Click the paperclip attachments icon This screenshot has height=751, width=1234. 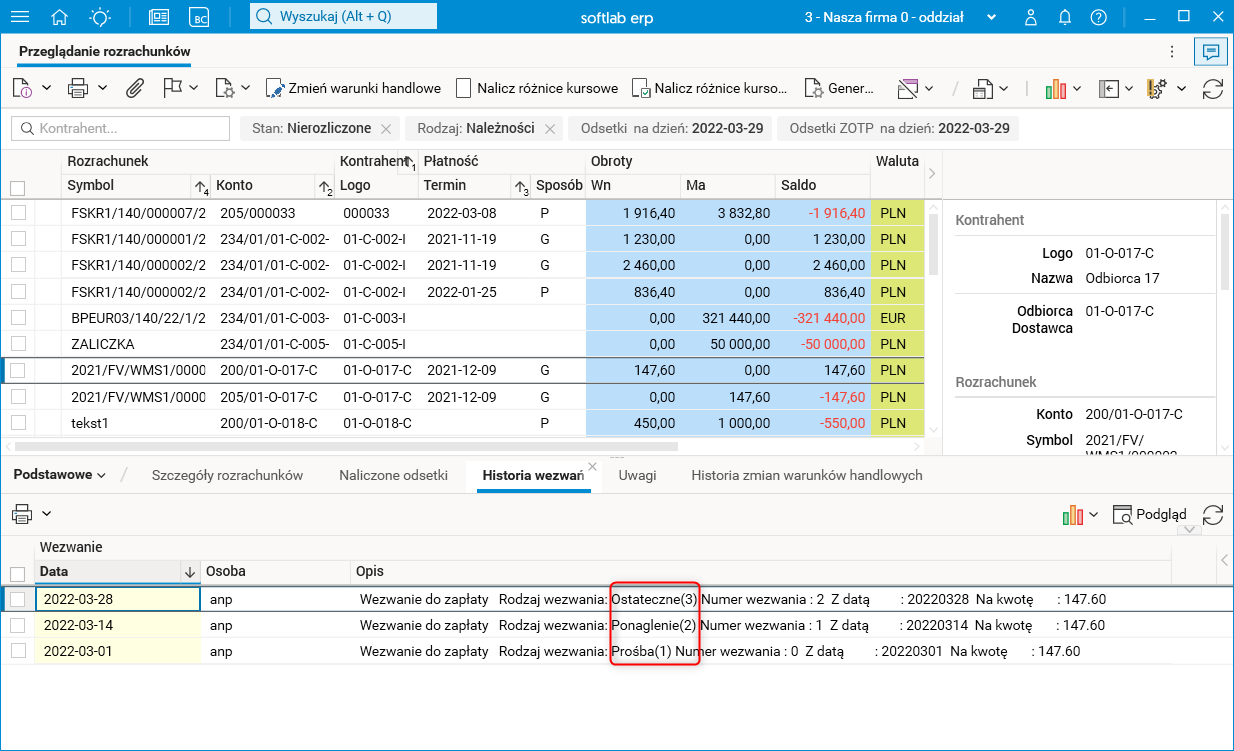click(134, 88)
